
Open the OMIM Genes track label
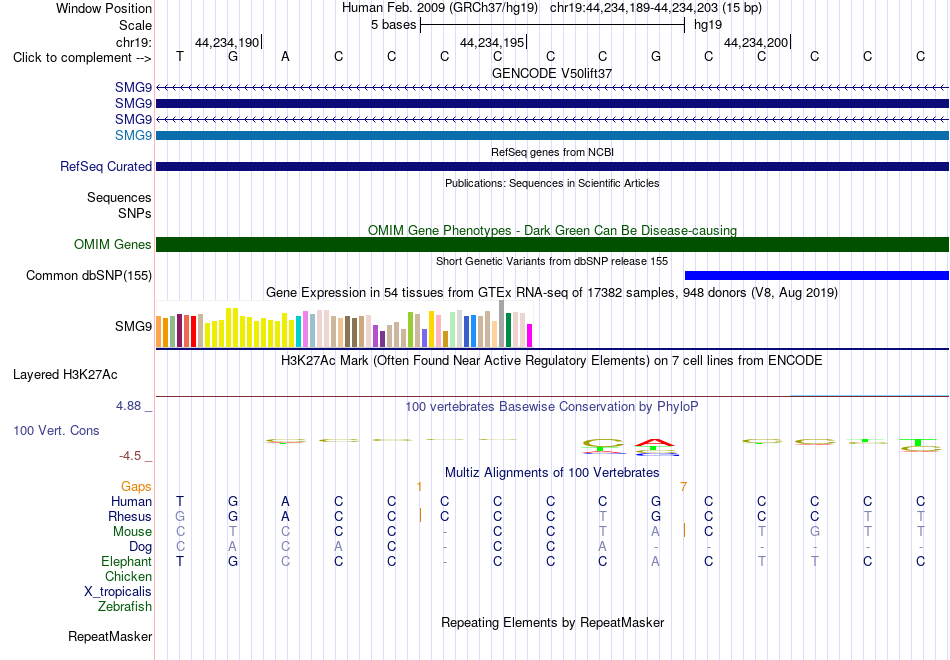pos(113,244)
